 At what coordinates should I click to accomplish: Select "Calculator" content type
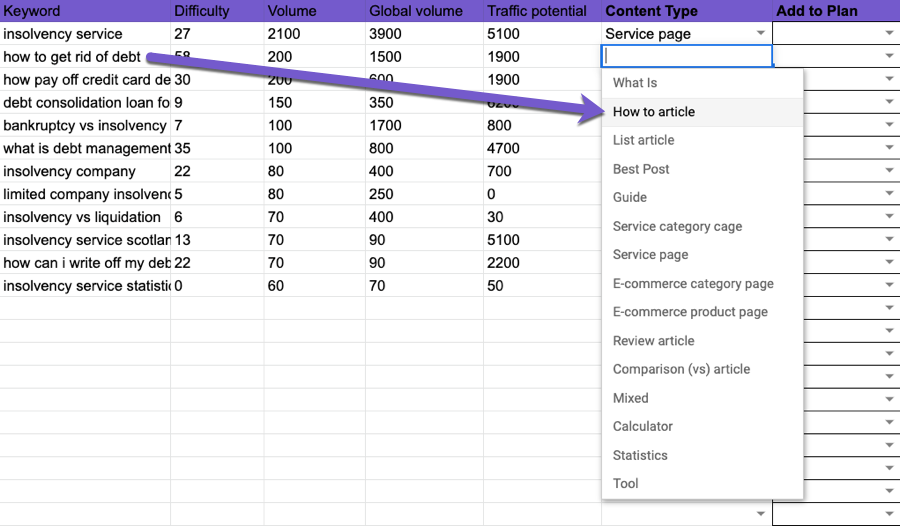[643, 426]
